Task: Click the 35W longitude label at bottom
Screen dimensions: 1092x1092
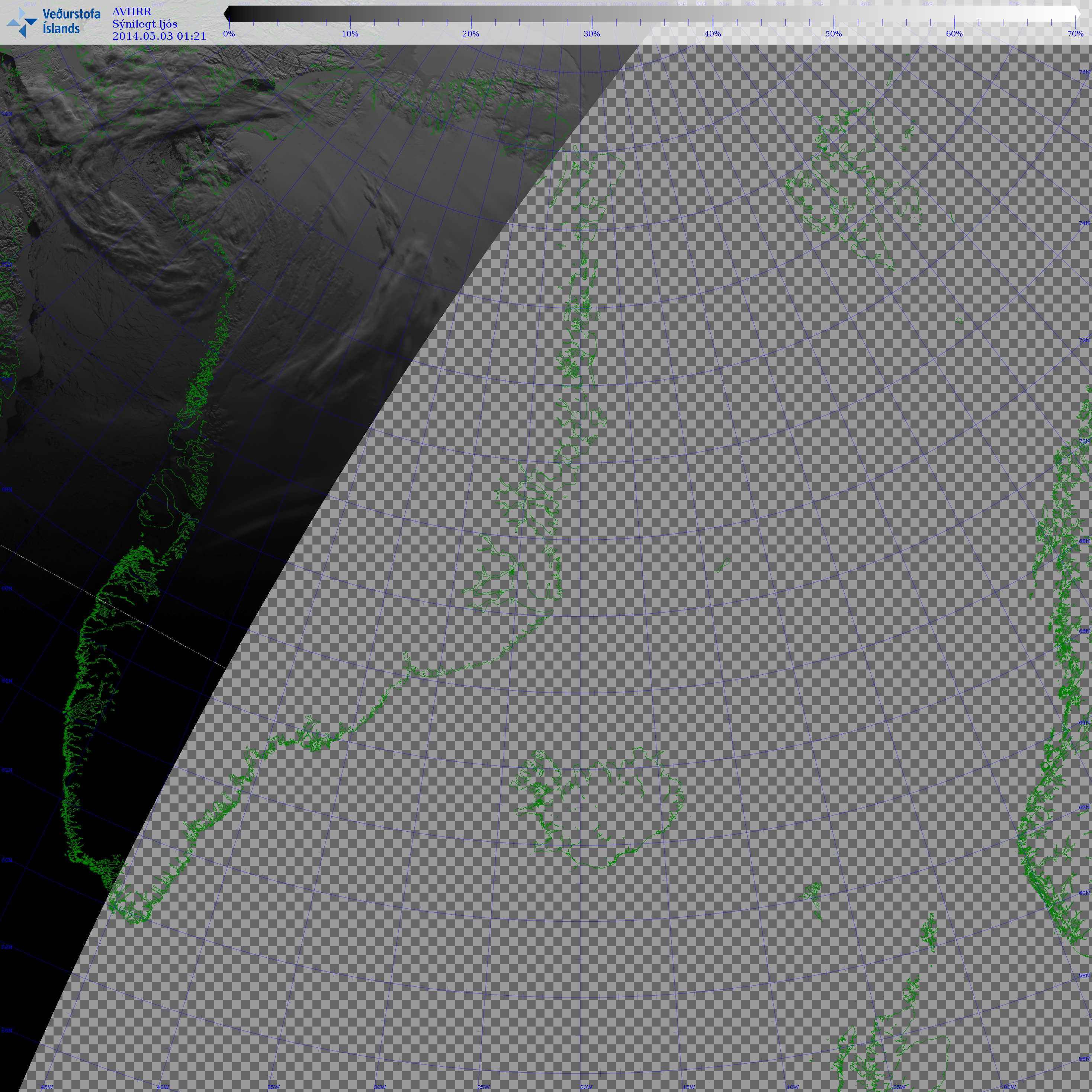Action: (273, 1087)
